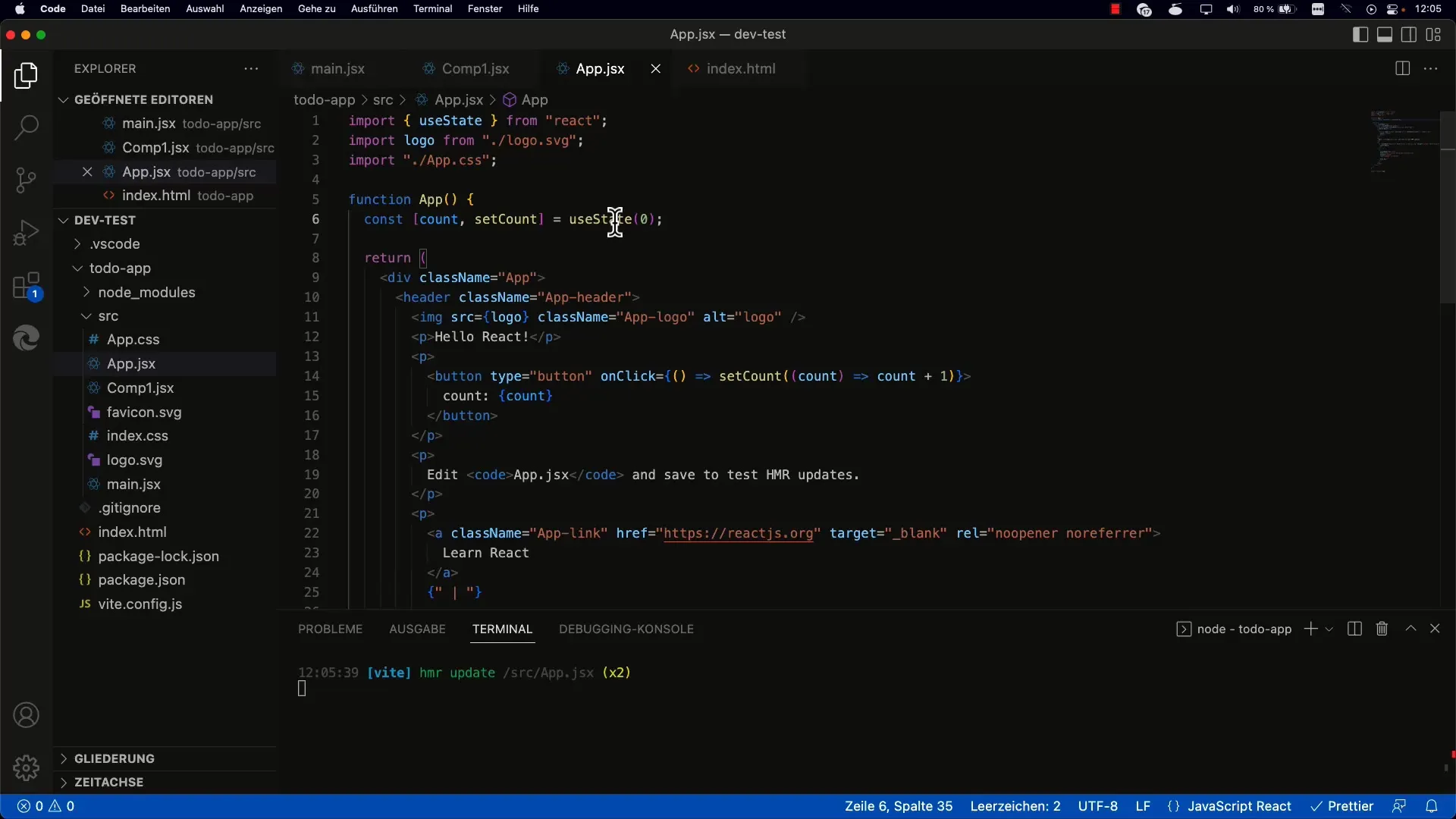Open the reactjs.org link in code

pyautogui.click(x=739, y=534)
